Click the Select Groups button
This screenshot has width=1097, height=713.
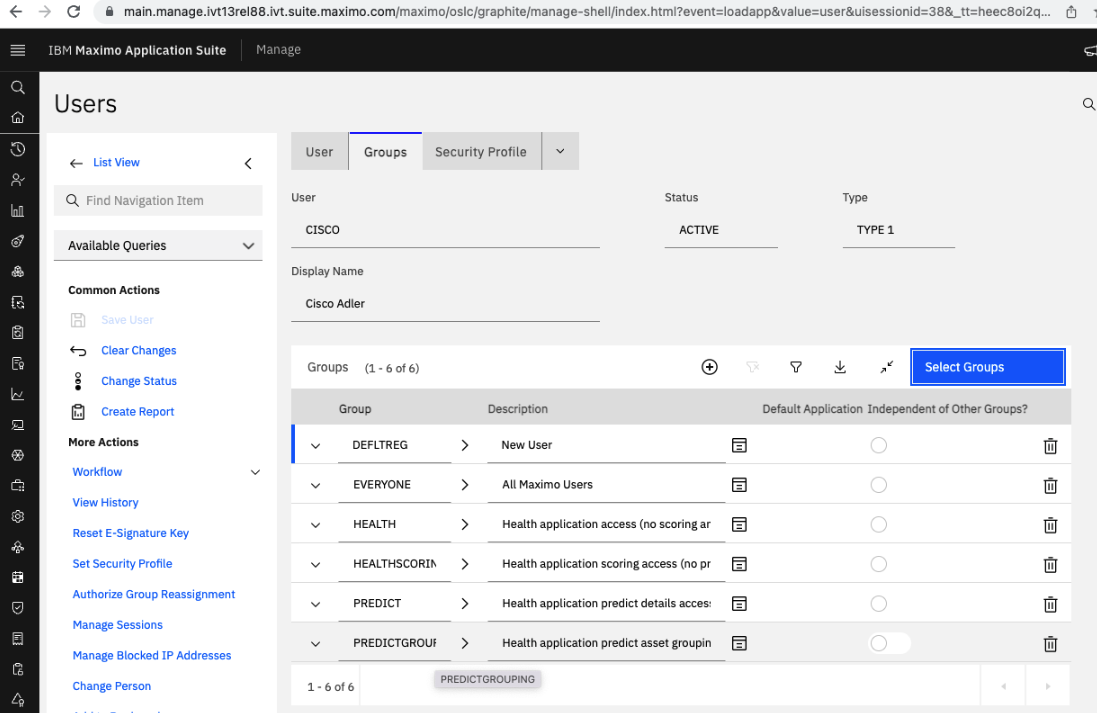coord(988,367)
